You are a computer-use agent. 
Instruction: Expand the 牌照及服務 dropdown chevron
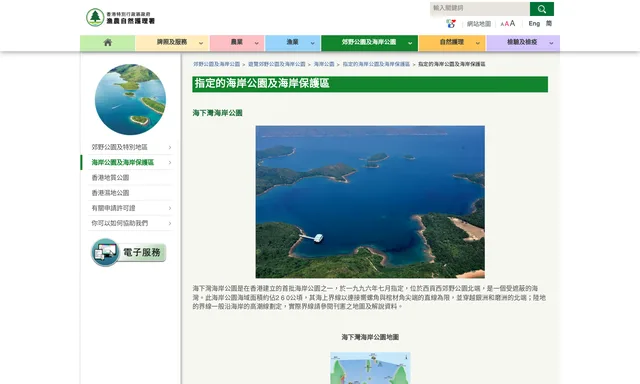point(201,43)
